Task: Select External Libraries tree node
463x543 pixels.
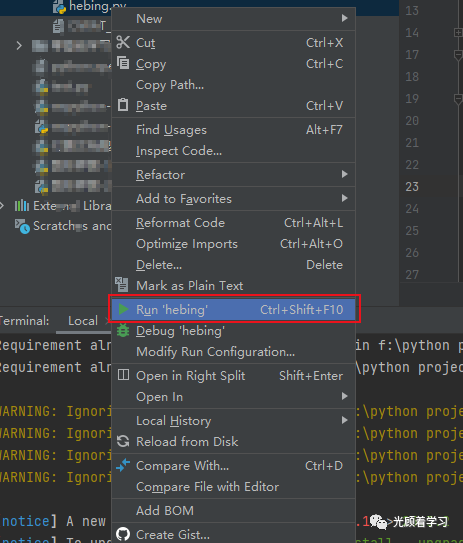Action: coord(62,206)
